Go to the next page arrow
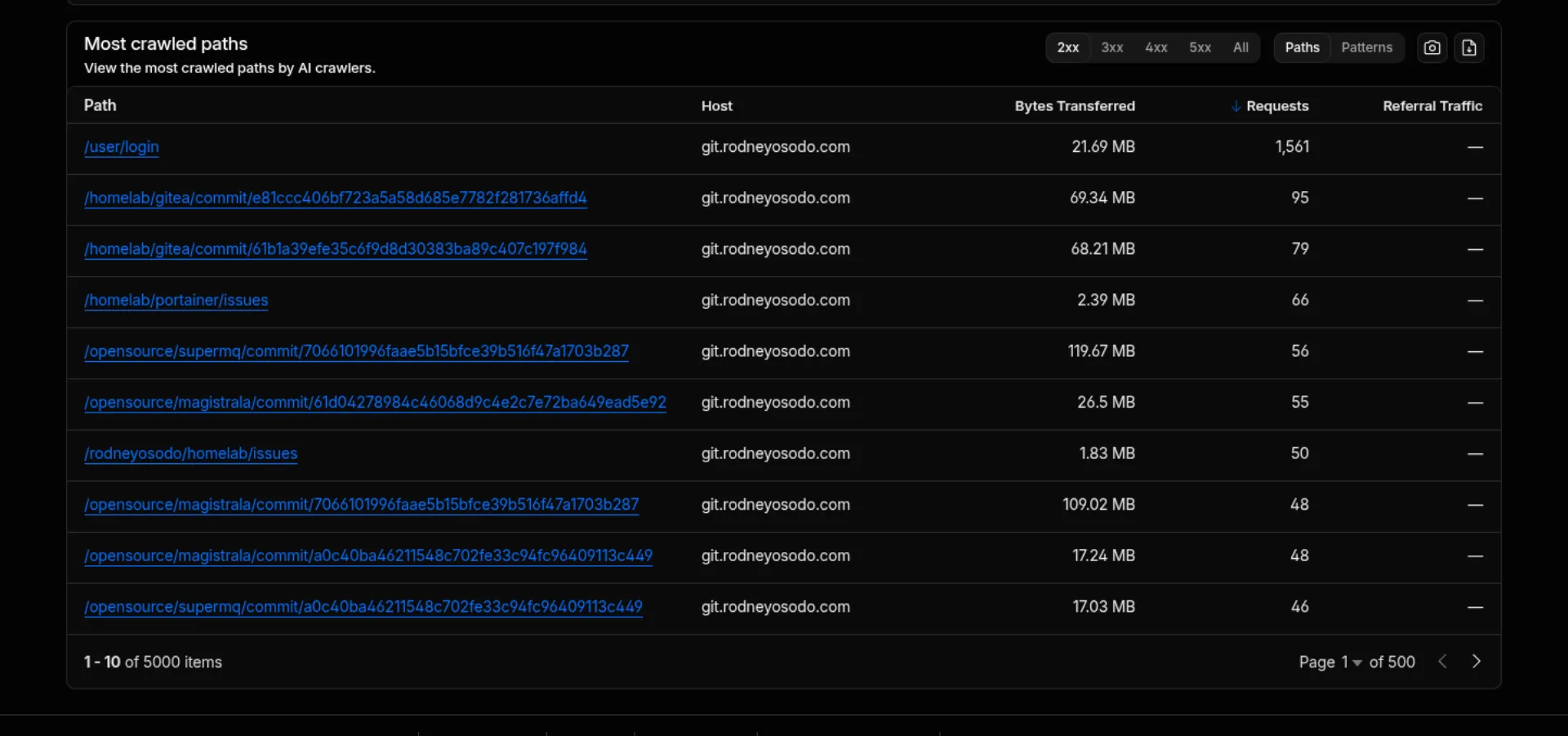1568x736 pixels. point(1476,662)
